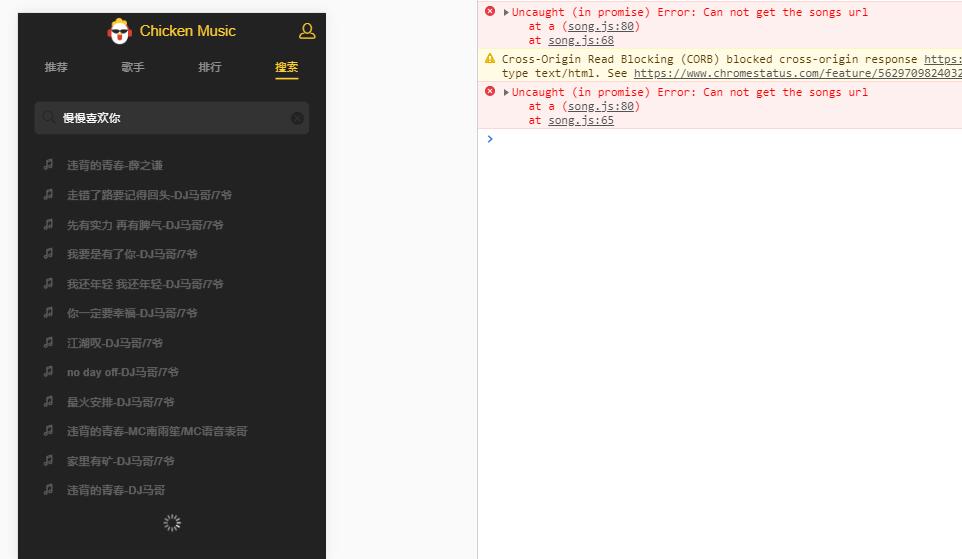This screenshot has width=962, height=559.
Task: Select 违背的青春-MC南雨笙/MC语音表哥 result
Action: click(x=157, y=431)
